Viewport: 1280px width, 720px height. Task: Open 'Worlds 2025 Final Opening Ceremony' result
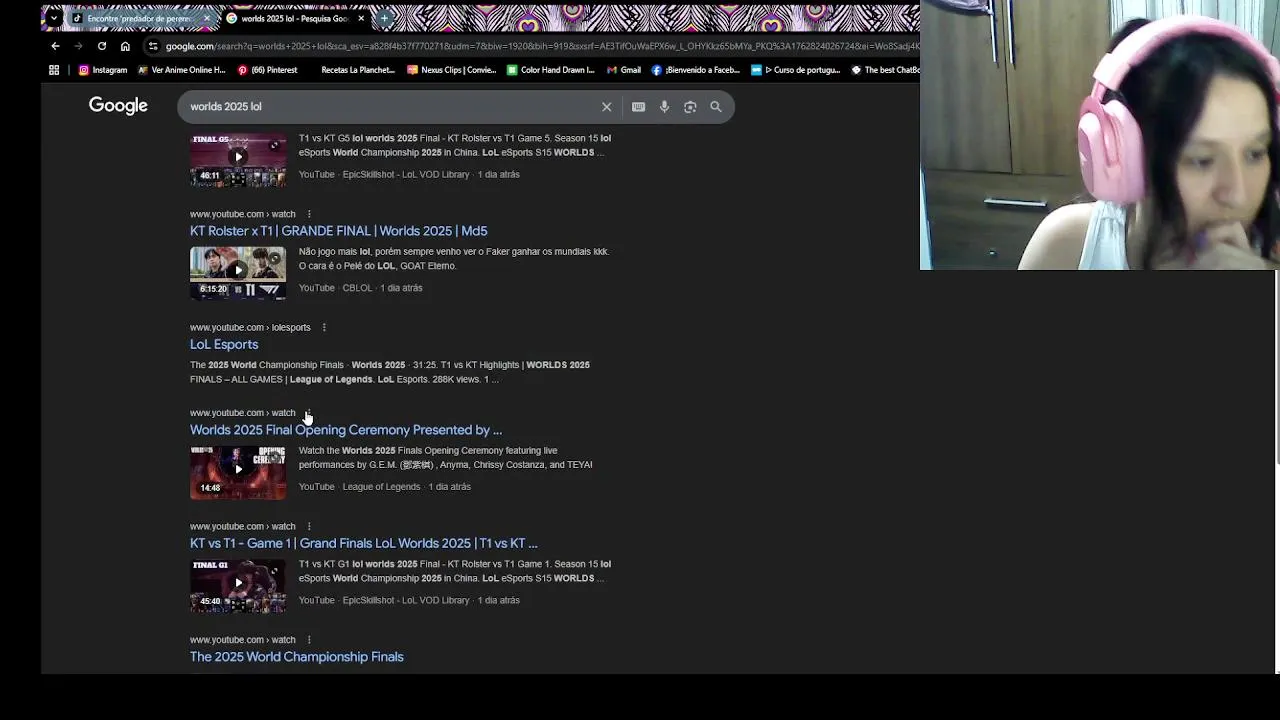[346, 430]
